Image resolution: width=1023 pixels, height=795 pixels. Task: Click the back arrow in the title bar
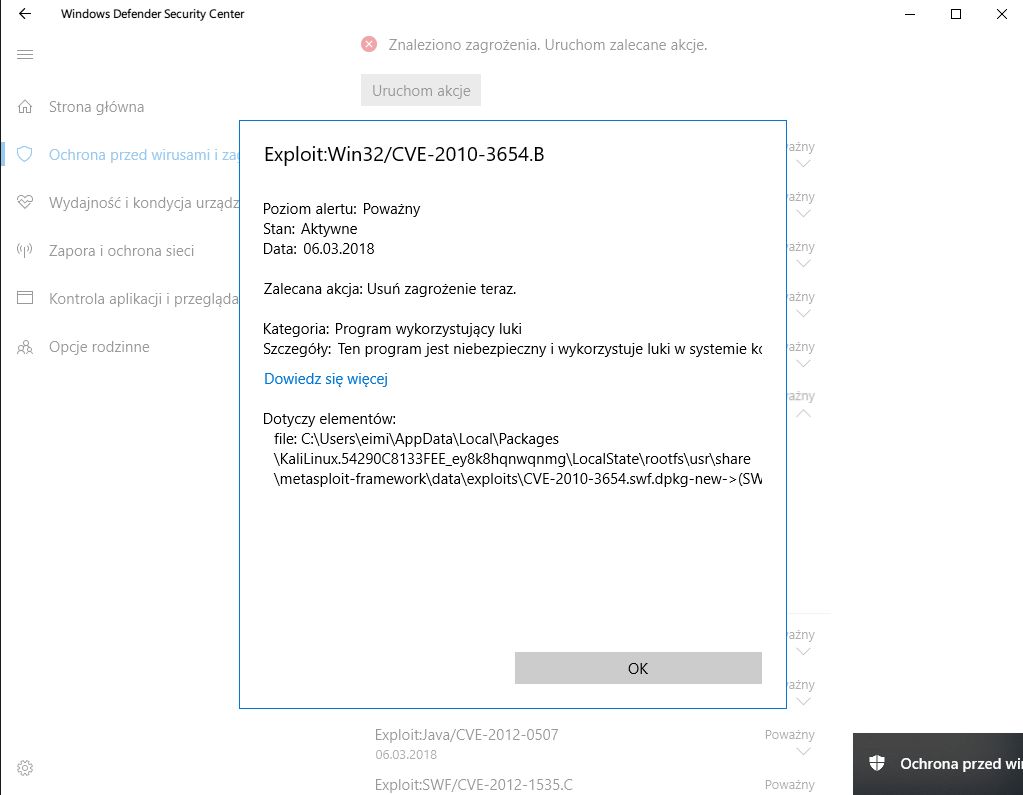click(24, 14)
